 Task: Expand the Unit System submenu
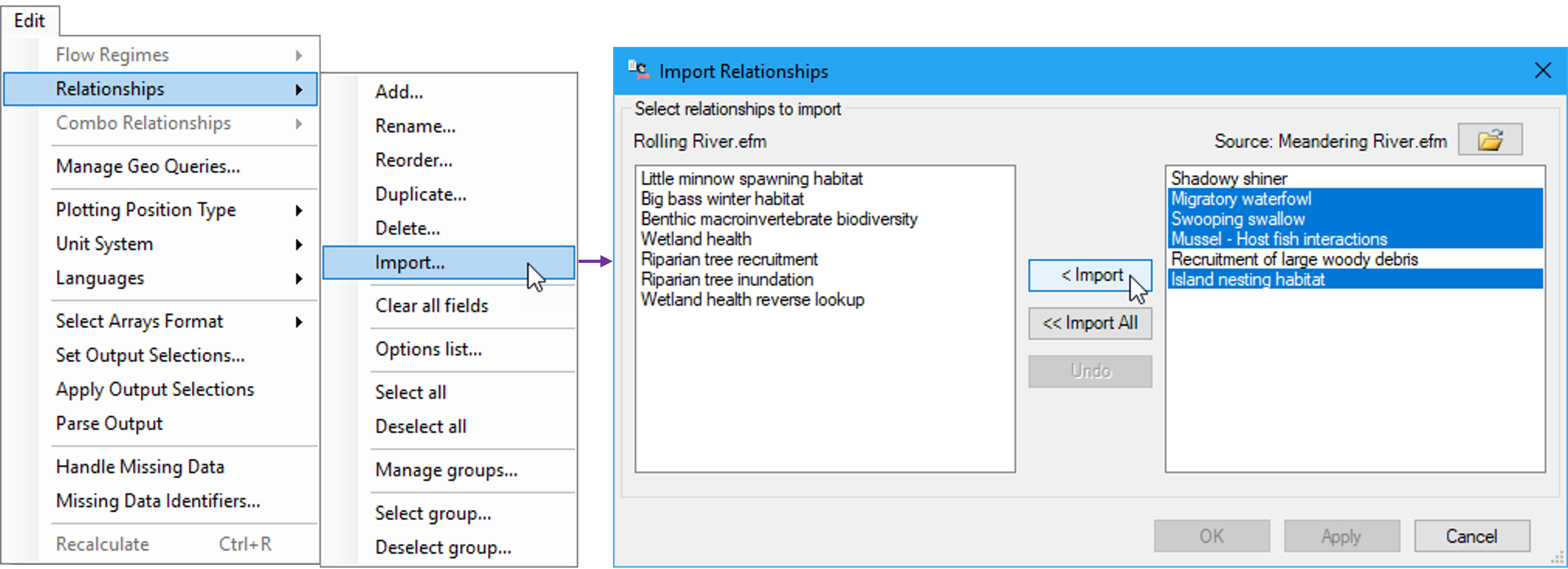105,243
